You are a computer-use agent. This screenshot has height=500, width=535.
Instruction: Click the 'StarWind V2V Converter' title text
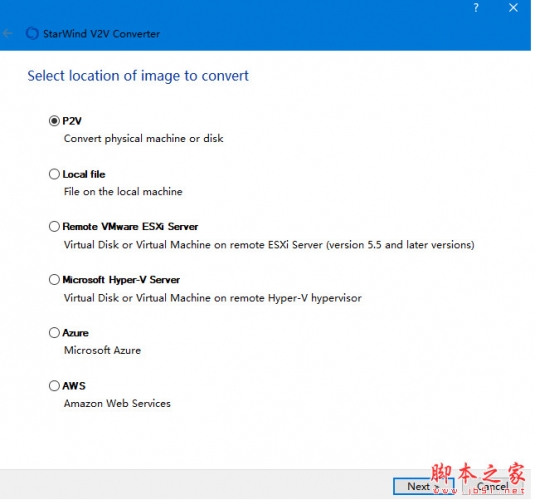pos(101,34)
